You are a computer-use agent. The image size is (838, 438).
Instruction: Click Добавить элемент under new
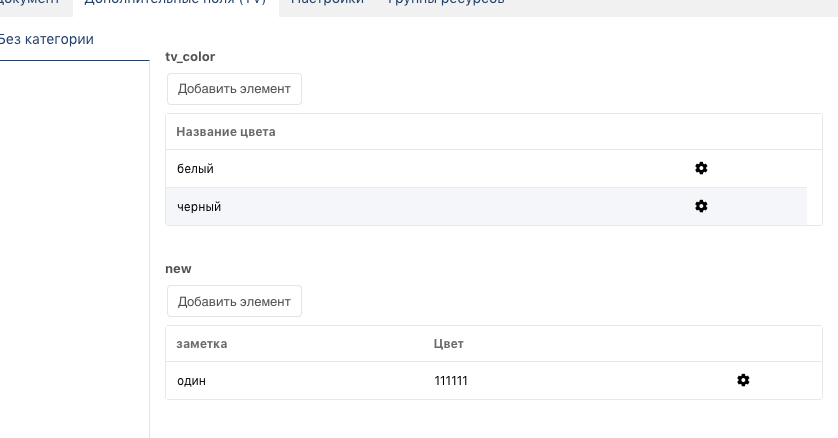(234, 301)
